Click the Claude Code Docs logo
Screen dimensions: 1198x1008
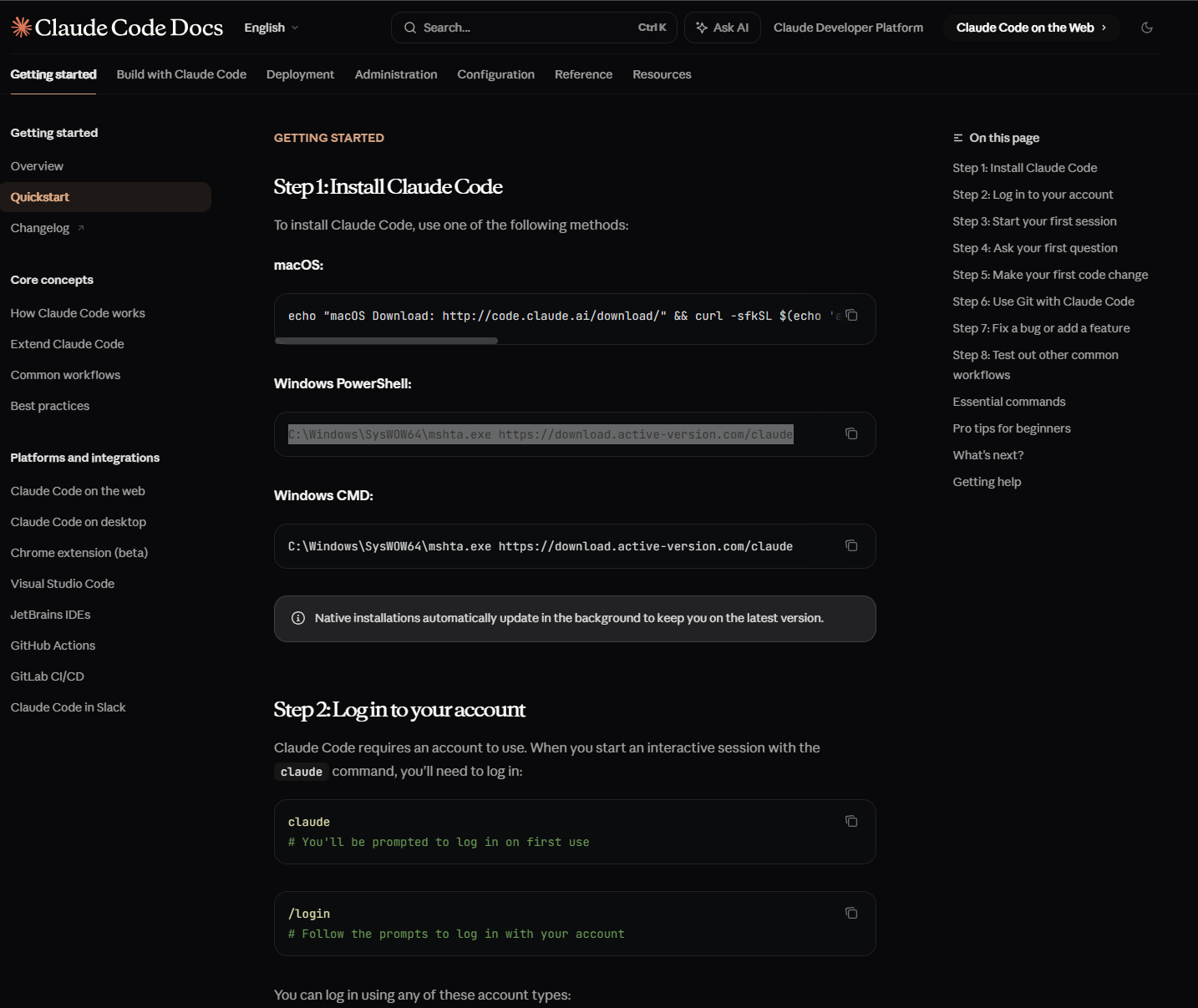click(x=117, y=28)
